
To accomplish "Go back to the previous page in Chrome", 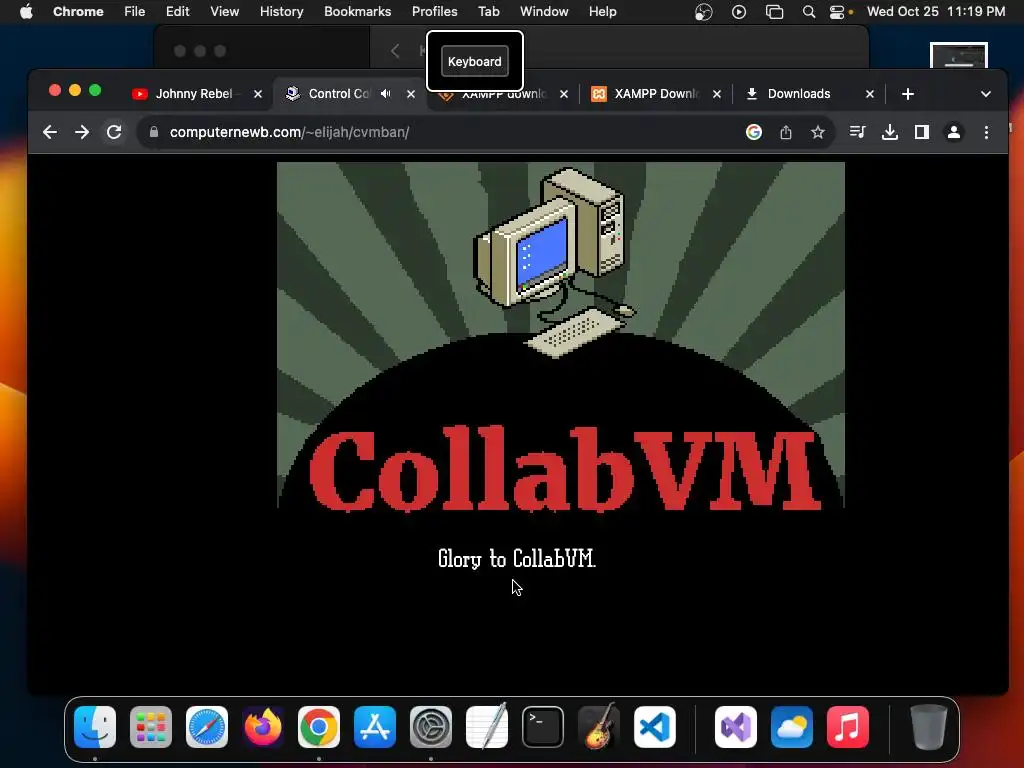I will [50, 133].
